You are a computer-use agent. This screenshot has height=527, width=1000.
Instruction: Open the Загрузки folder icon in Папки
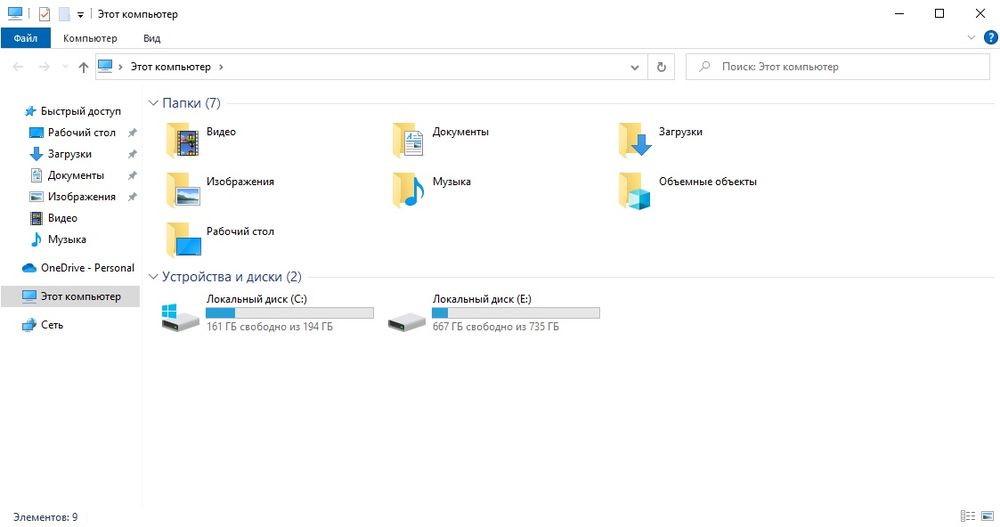(635, 140)
